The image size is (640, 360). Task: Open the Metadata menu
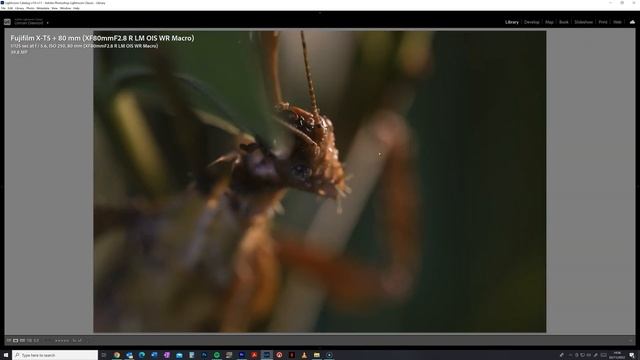pyautogui.click(x=43, y=8)
